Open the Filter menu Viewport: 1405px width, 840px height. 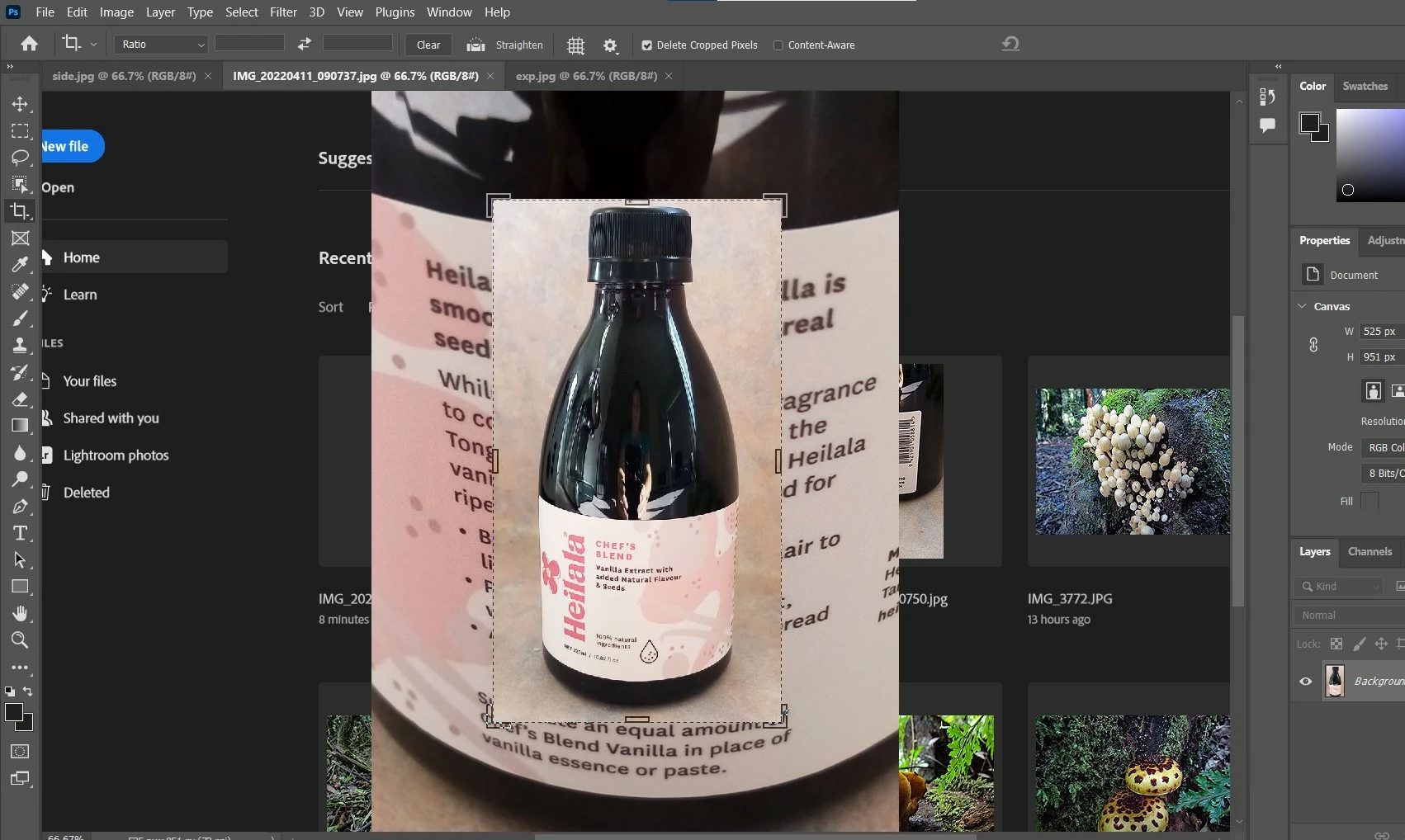[x=283, y=12]
